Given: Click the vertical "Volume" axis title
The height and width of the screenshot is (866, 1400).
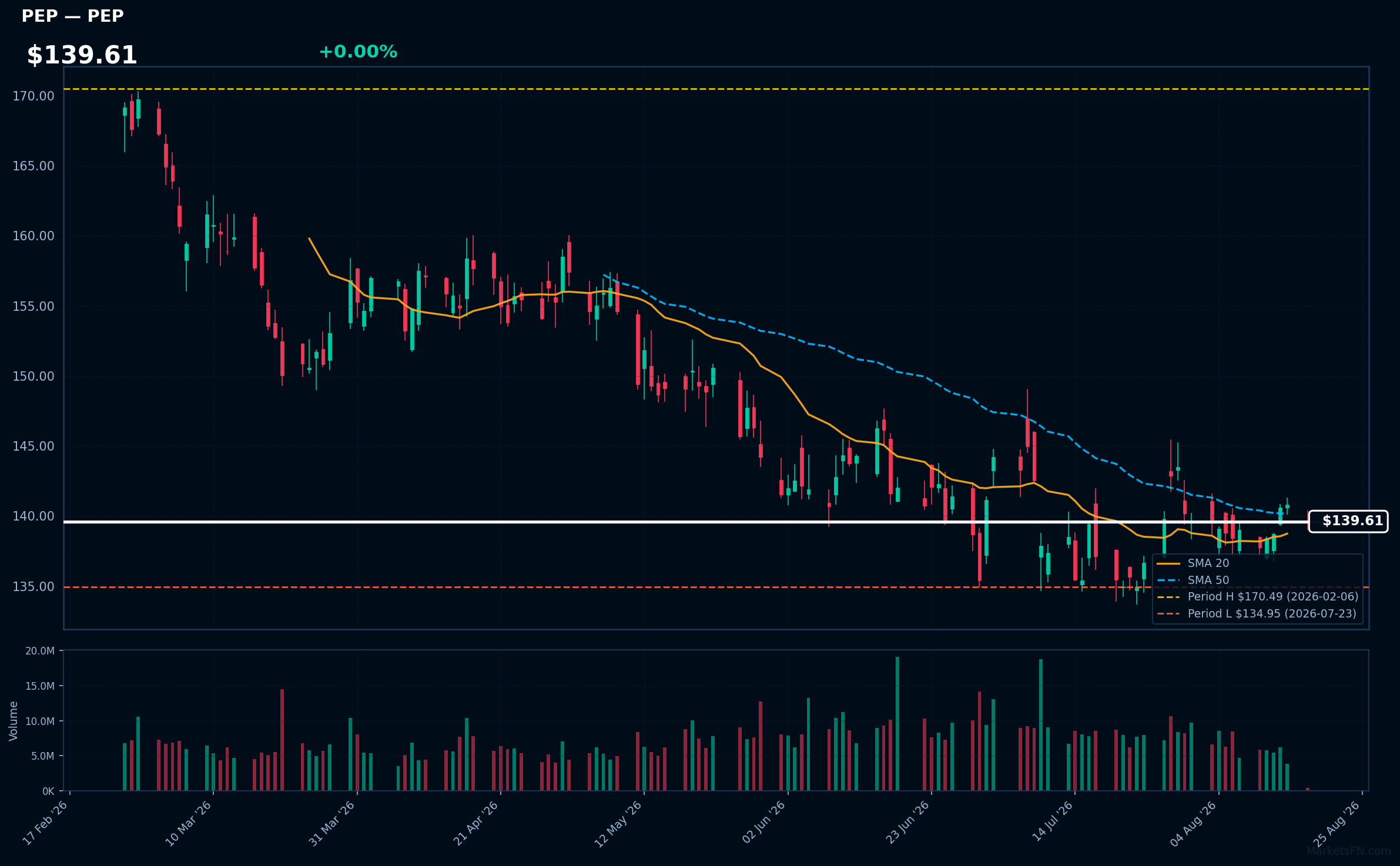Looking at the screenshot, I should (14, 721).
